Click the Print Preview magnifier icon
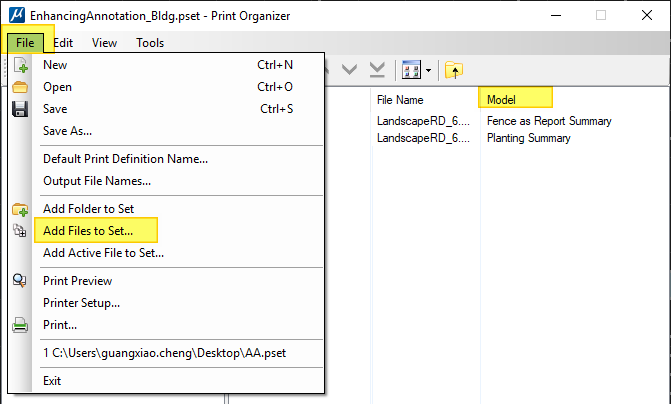Viewport: 671px width, 404px height. click(x=20, y=281)
